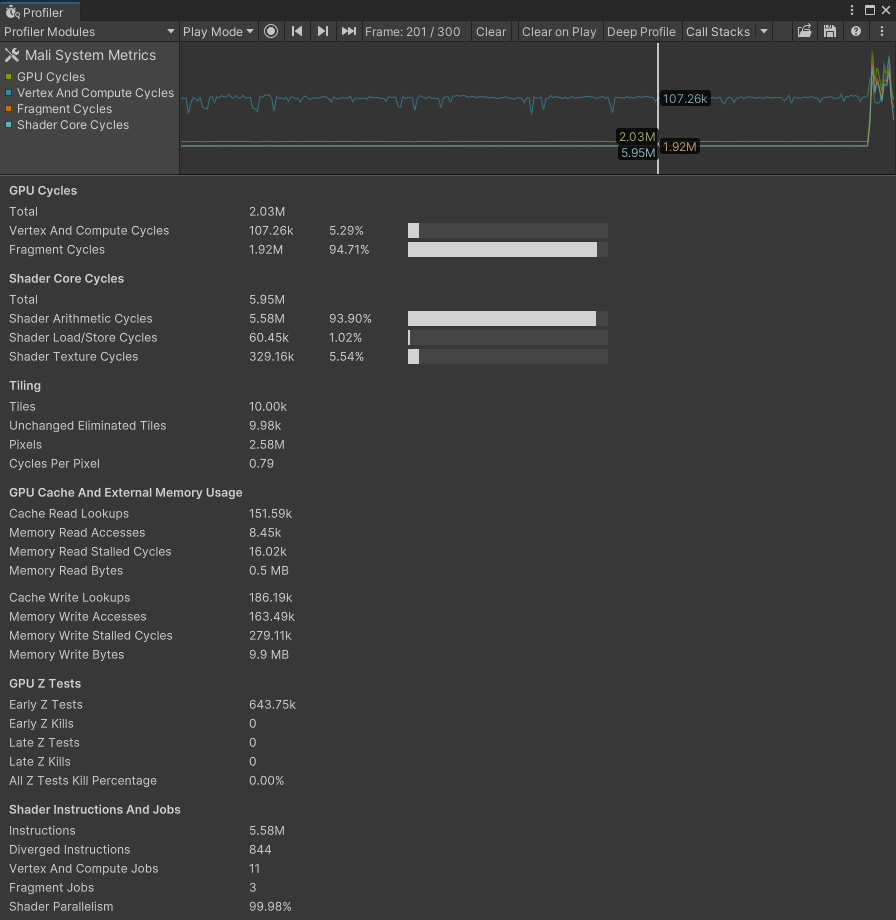Open the Play Mode target dropdown
896x920 pixels.
pyautogui.click(x=218, y=31)
